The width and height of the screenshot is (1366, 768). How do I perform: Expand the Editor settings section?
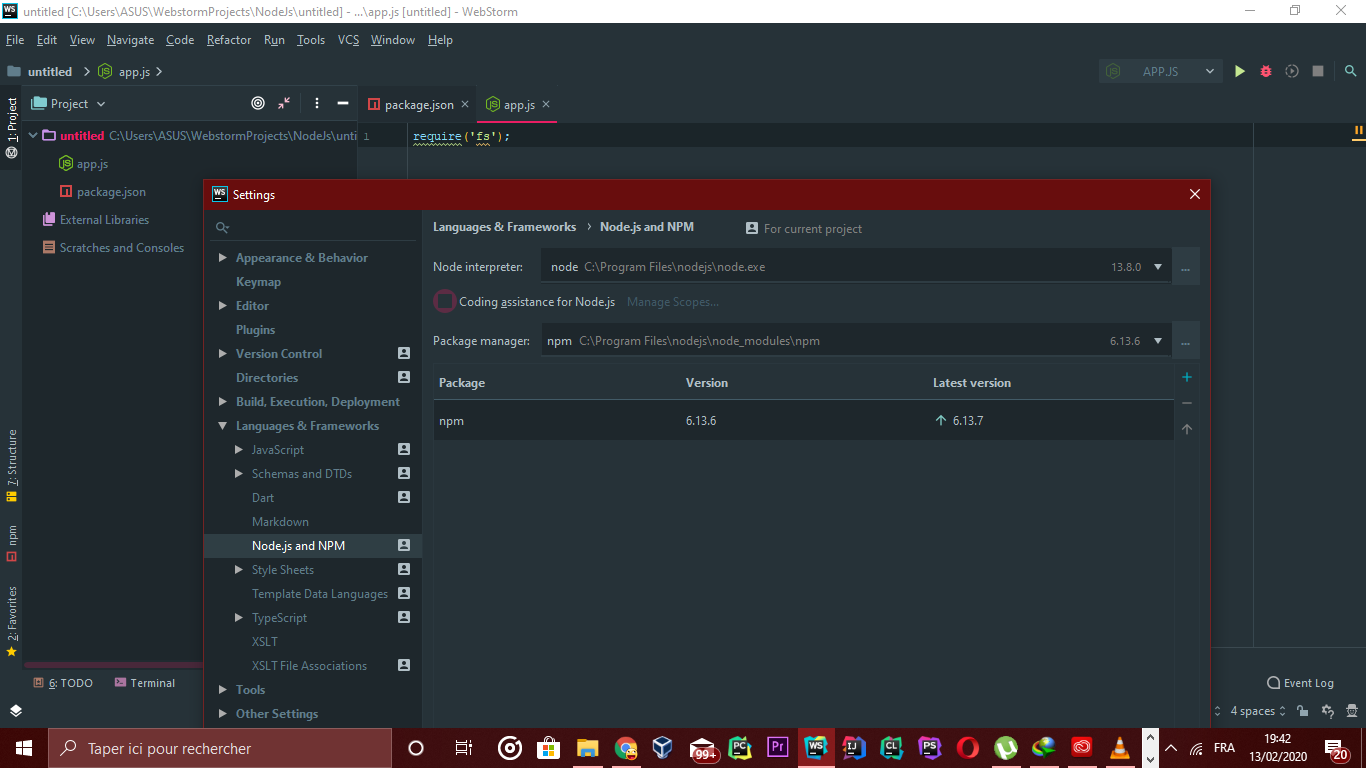coord(223,306)
